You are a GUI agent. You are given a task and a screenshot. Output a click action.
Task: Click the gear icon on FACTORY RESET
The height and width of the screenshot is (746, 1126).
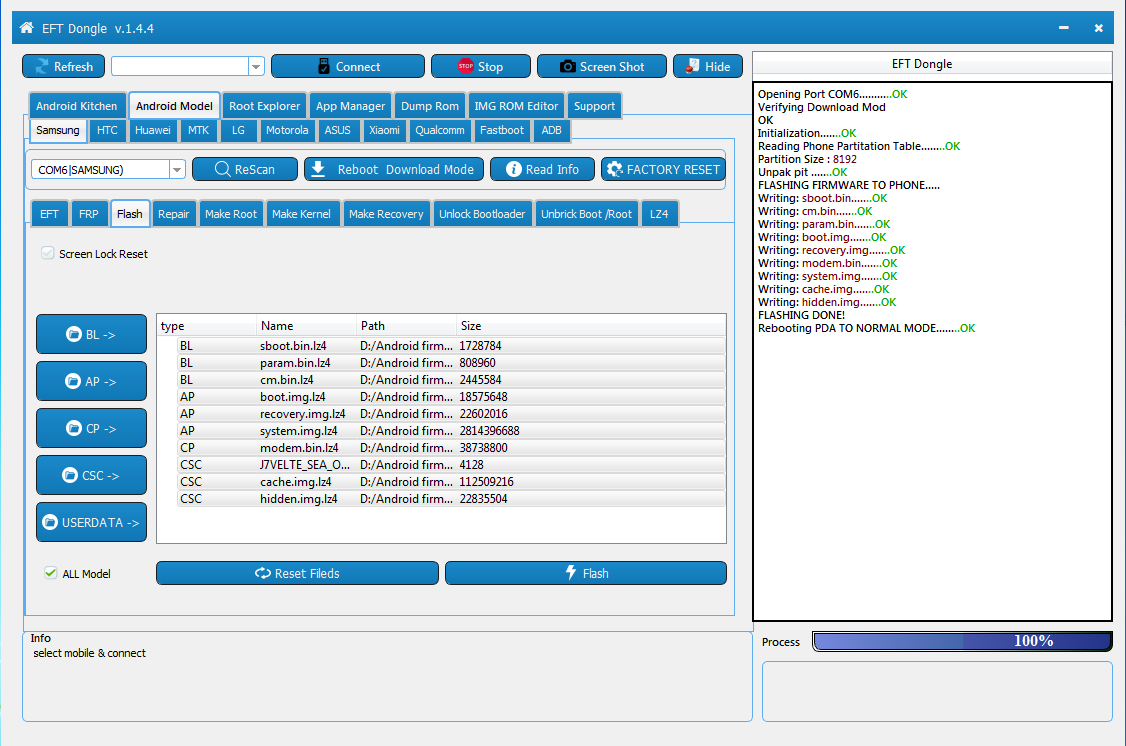pyautogui.click(x=615, y=169)
